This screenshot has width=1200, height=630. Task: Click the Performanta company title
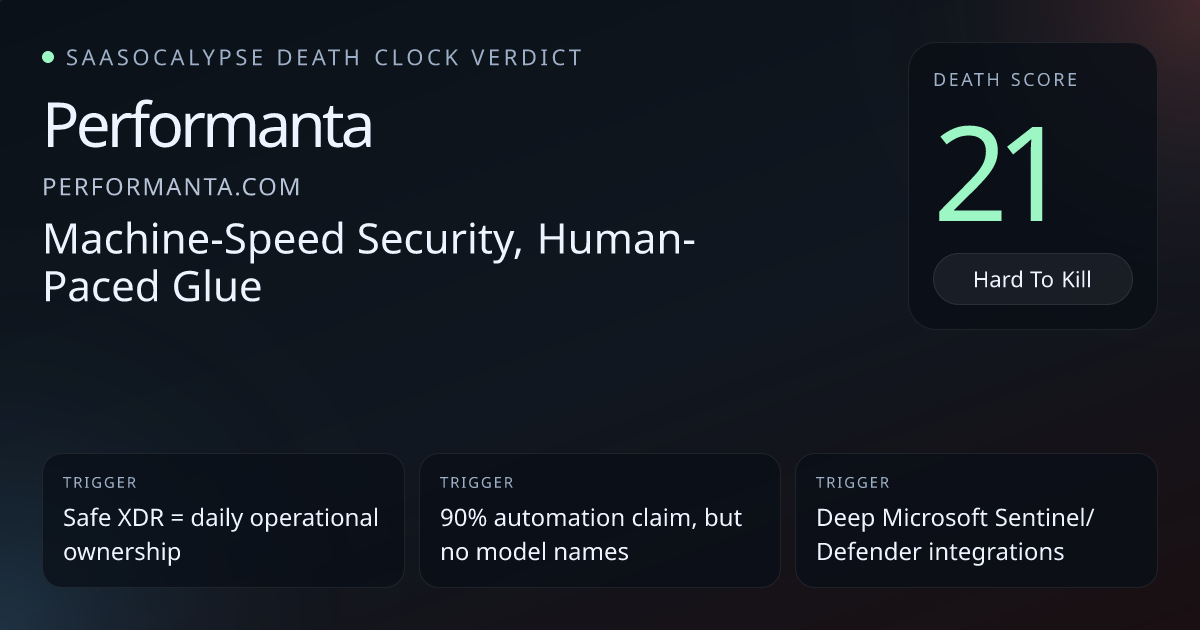(208, 126)
